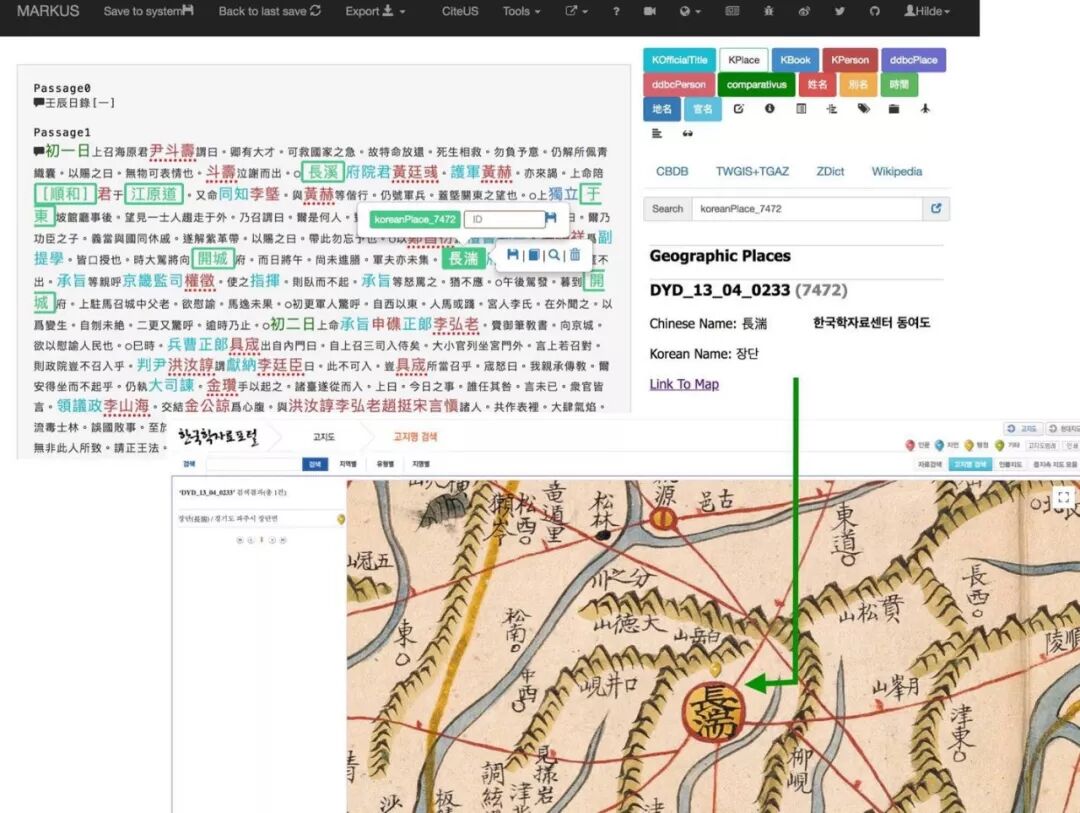
Task: Open the Hilde user account menu
Action: [927, 11]
